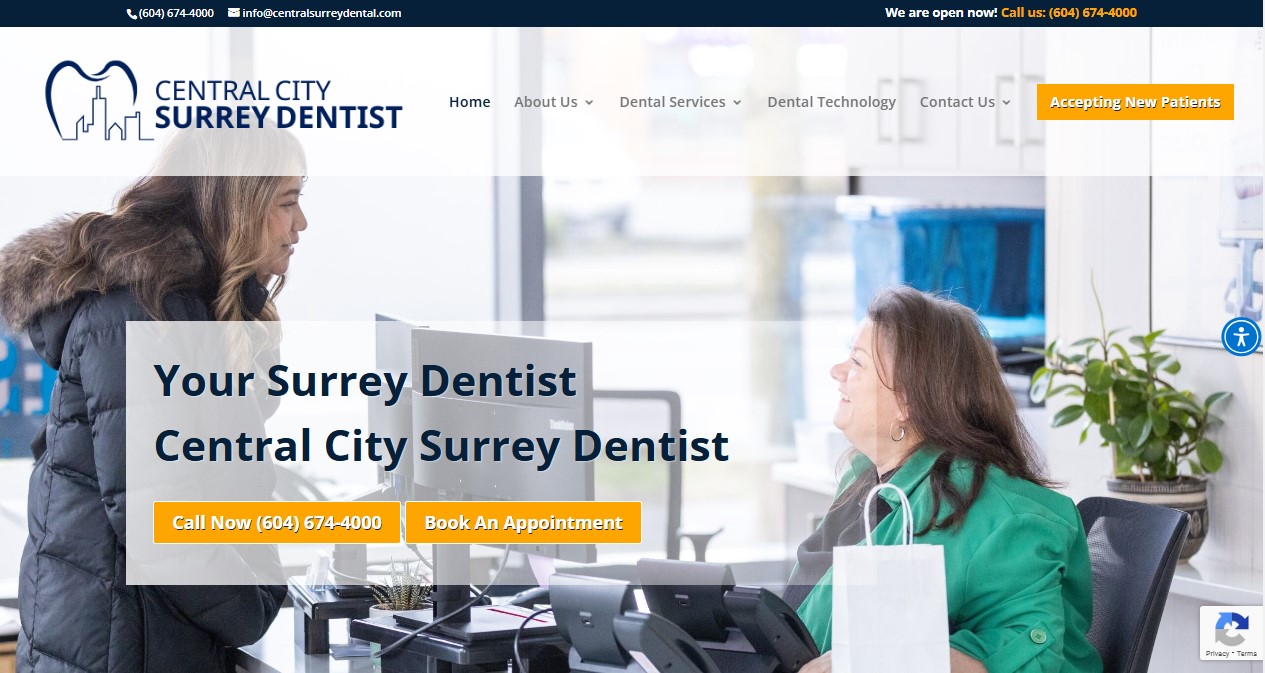Image resolution: width=1265 pixels, height=673 pixels.
Task: Click the top-left (604) 674-4000 phone link
Action: click(176, 13)
